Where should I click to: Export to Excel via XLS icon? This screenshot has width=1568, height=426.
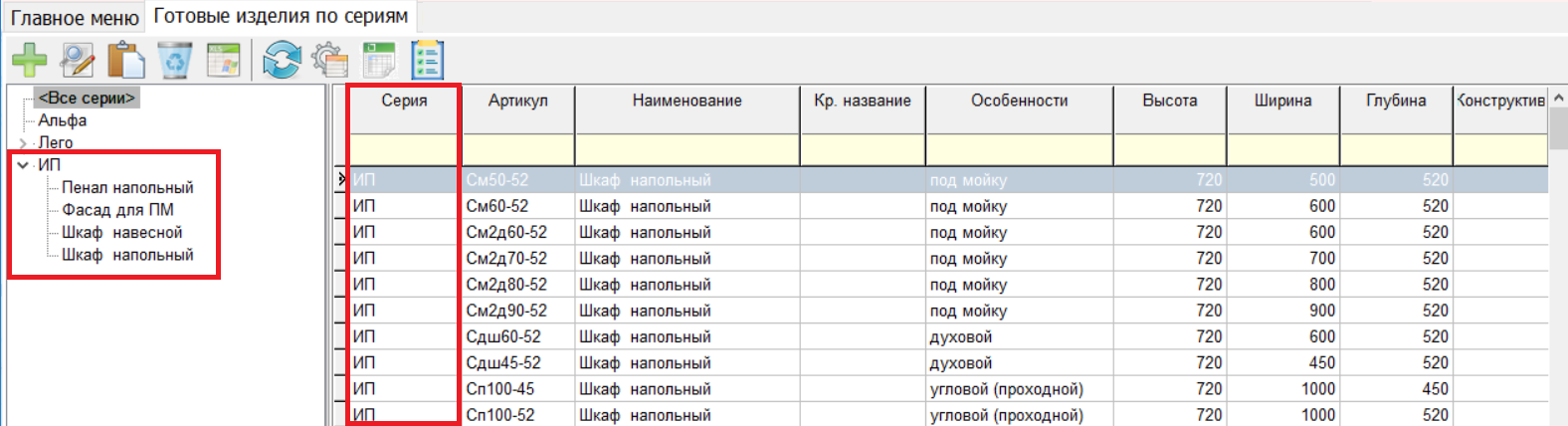[224, 61]
